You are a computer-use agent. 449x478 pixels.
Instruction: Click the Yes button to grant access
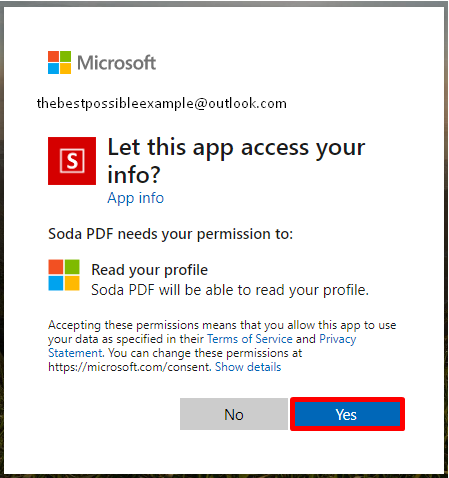pyautogui.click(x=347, y=414)
